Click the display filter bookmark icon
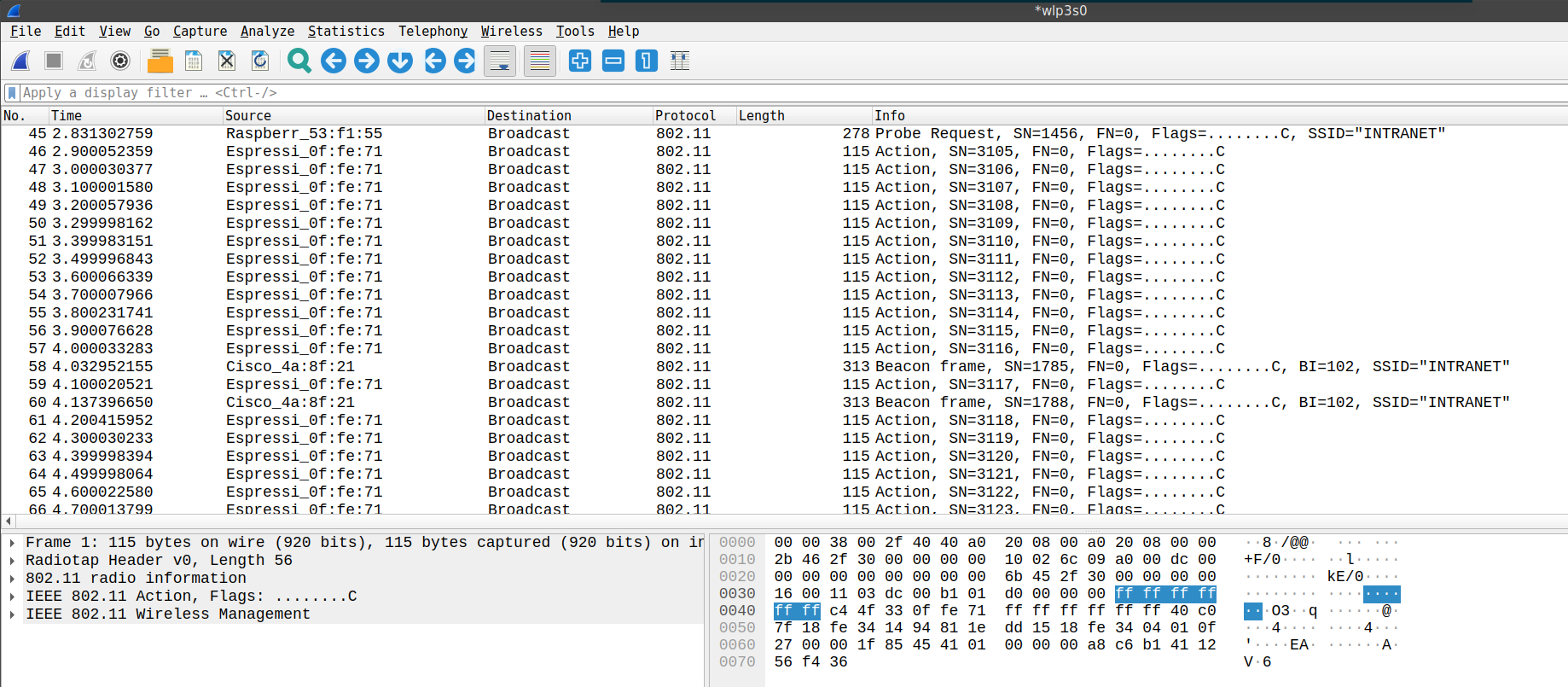Viewport: 1568px width, 687px height. (12, 92)
